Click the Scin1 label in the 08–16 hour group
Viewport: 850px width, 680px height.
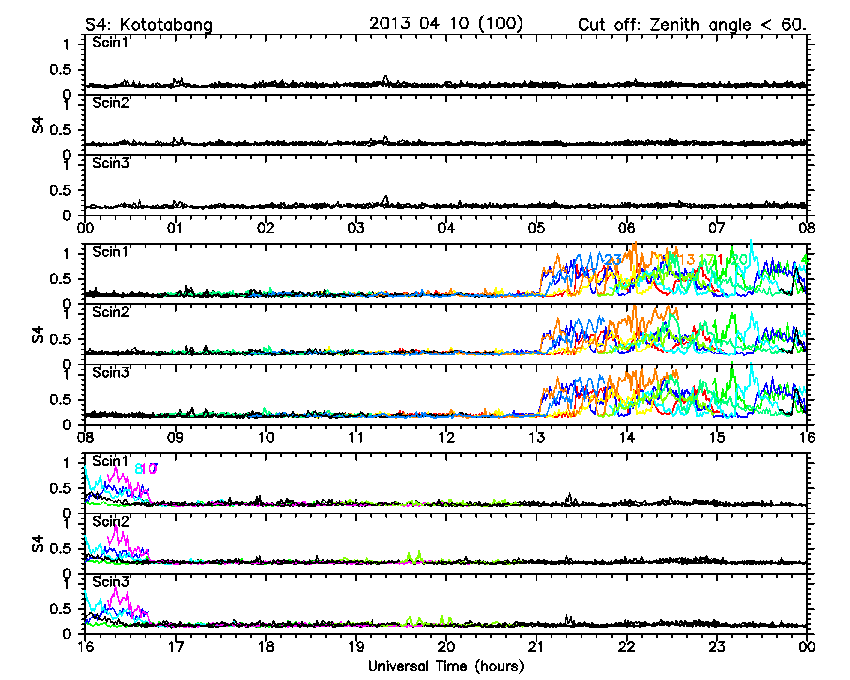[111, 252]
